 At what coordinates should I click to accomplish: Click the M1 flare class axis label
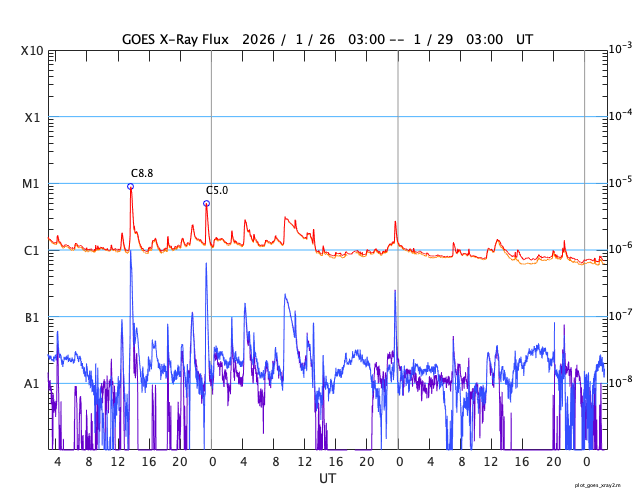[31, 184]
